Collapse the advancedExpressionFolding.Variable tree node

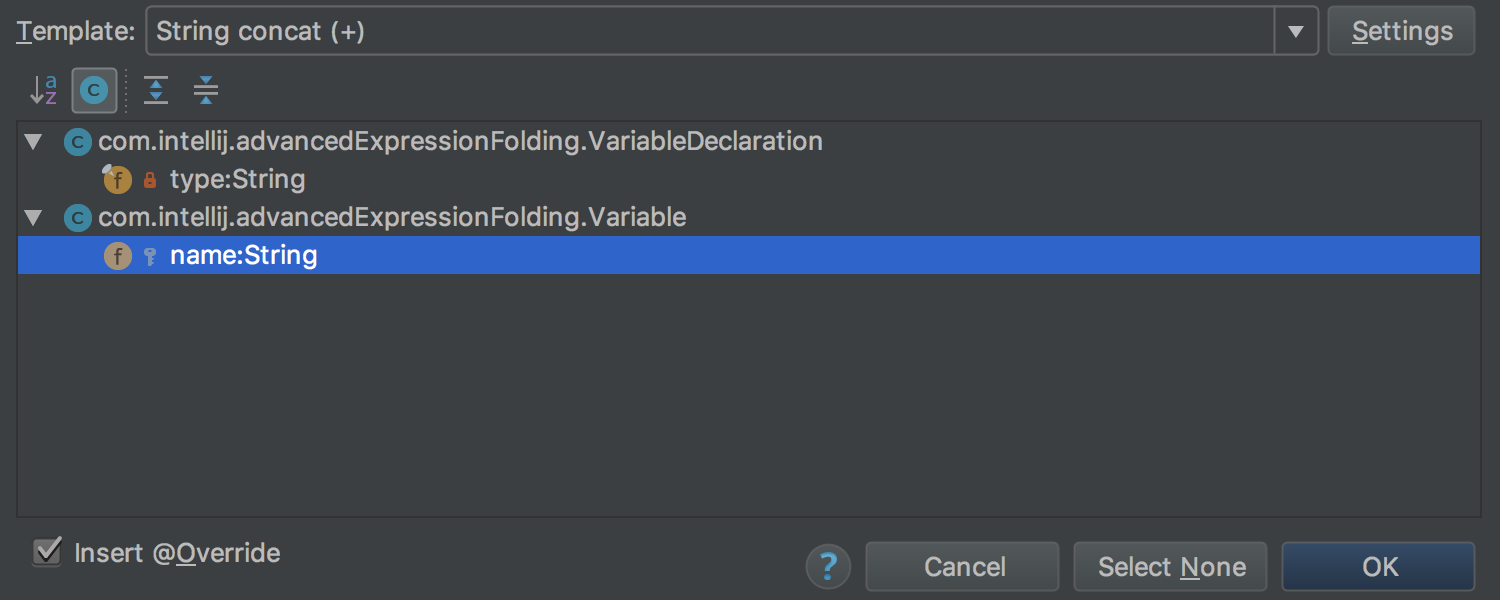(x=33, y=218)
